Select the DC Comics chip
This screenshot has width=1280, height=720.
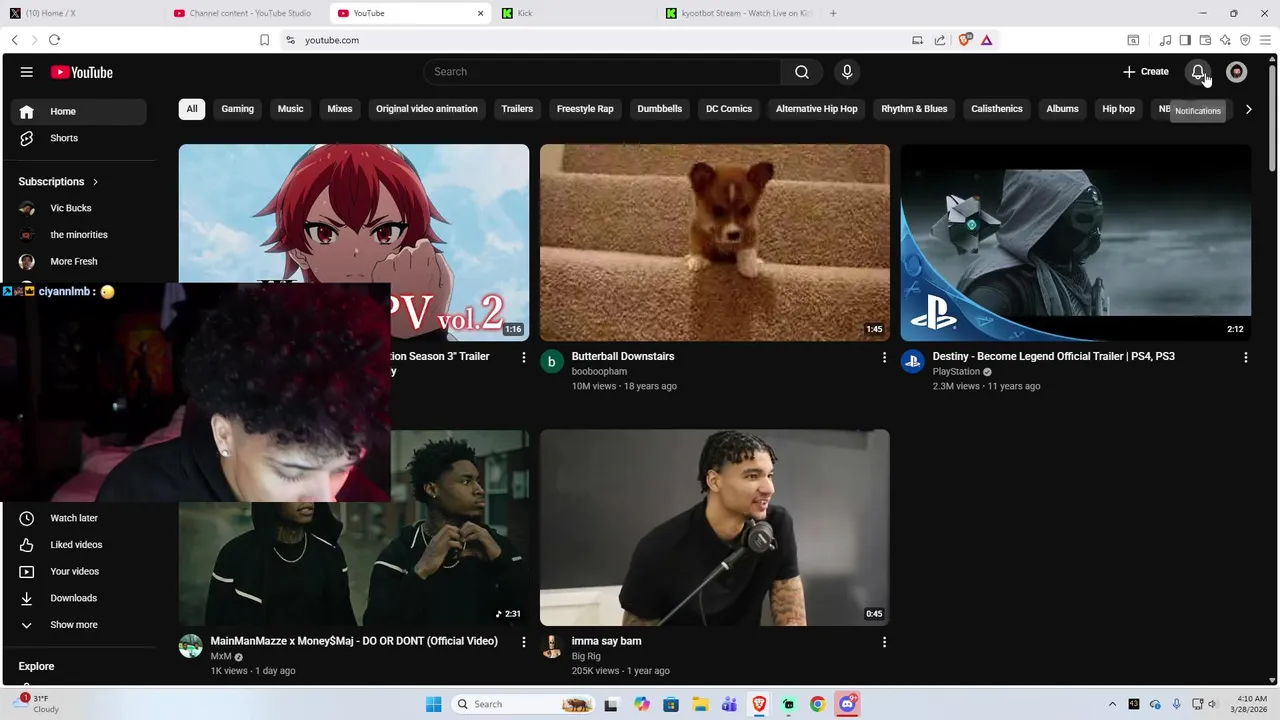click(729, 109)
